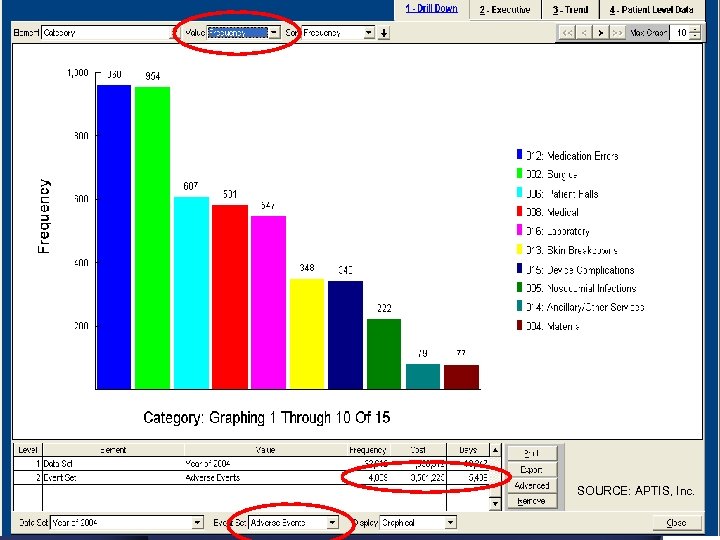Select the dark green bar labeled 222
The height and width of the screenshot is (540, 720).
[x=384, y=354]
